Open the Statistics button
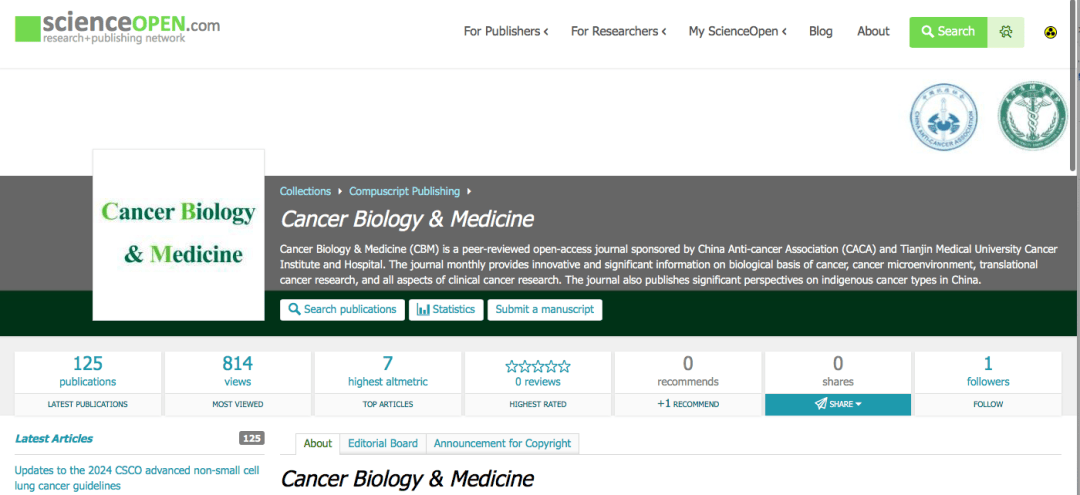Image resolution: width=1080 pixels, height=495 pixels. click(446, 309)
